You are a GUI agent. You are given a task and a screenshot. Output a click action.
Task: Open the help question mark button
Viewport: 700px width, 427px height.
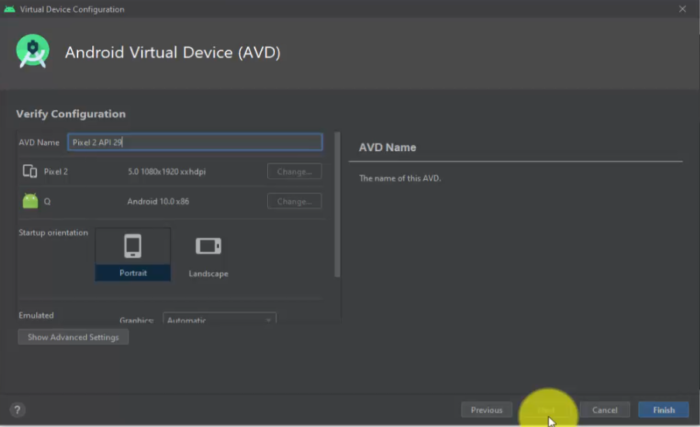17,410
